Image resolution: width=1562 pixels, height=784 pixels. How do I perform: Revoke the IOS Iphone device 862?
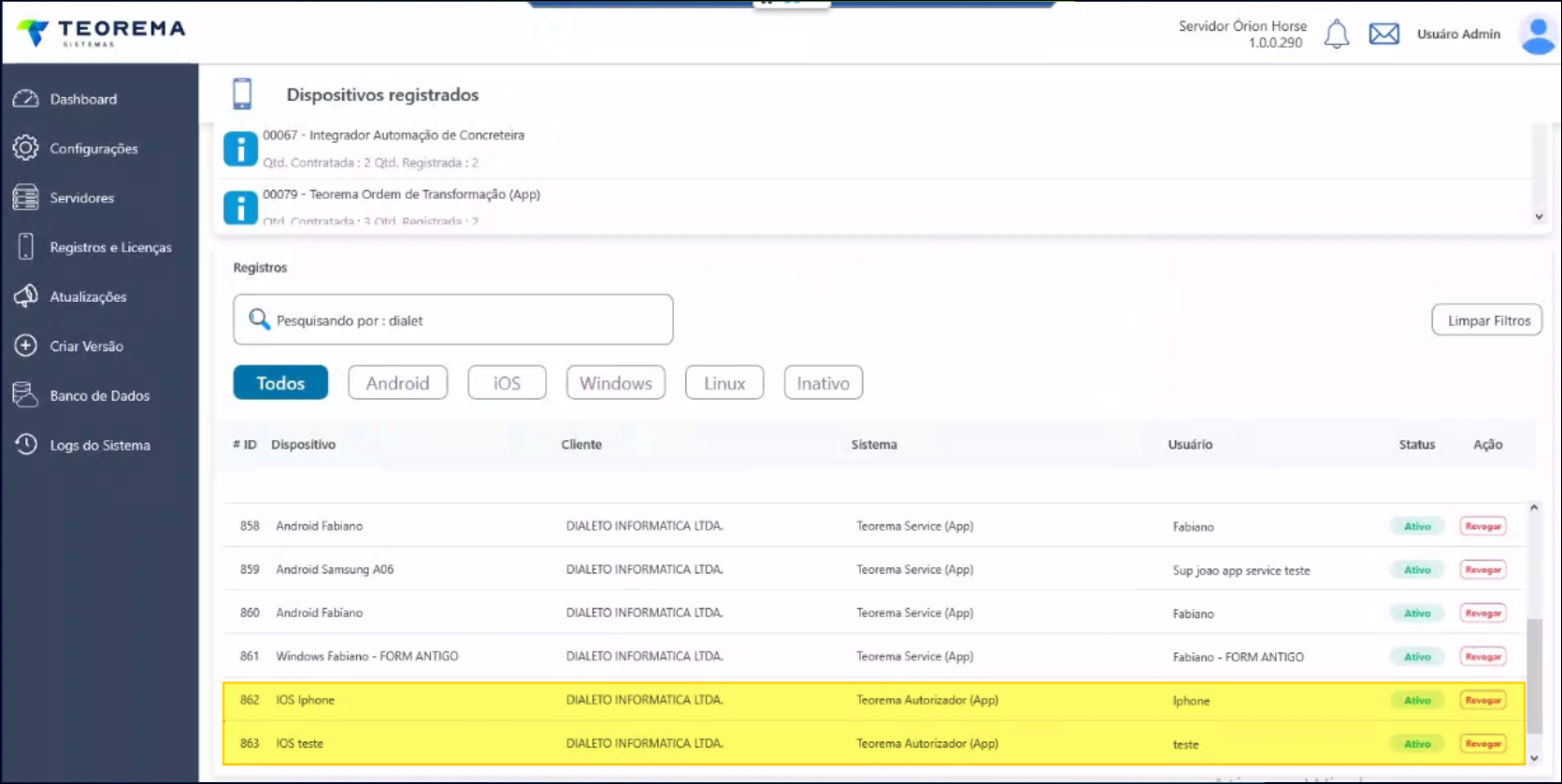pos(1483,701)
